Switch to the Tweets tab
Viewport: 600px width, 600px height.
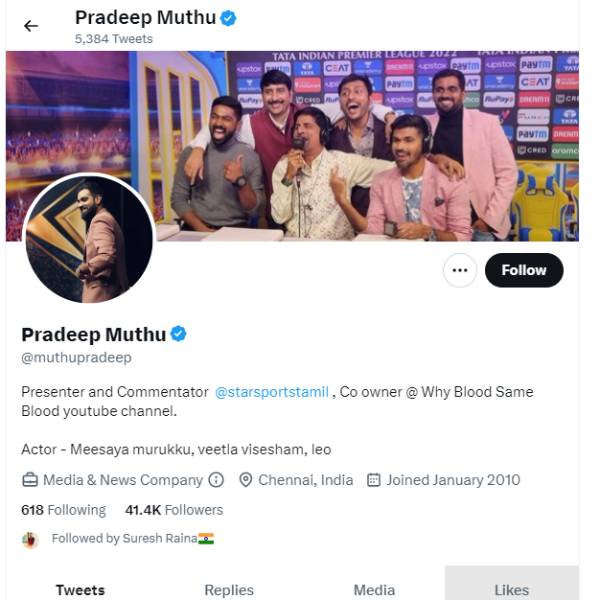pyautogui.click(x=80, y=590)
